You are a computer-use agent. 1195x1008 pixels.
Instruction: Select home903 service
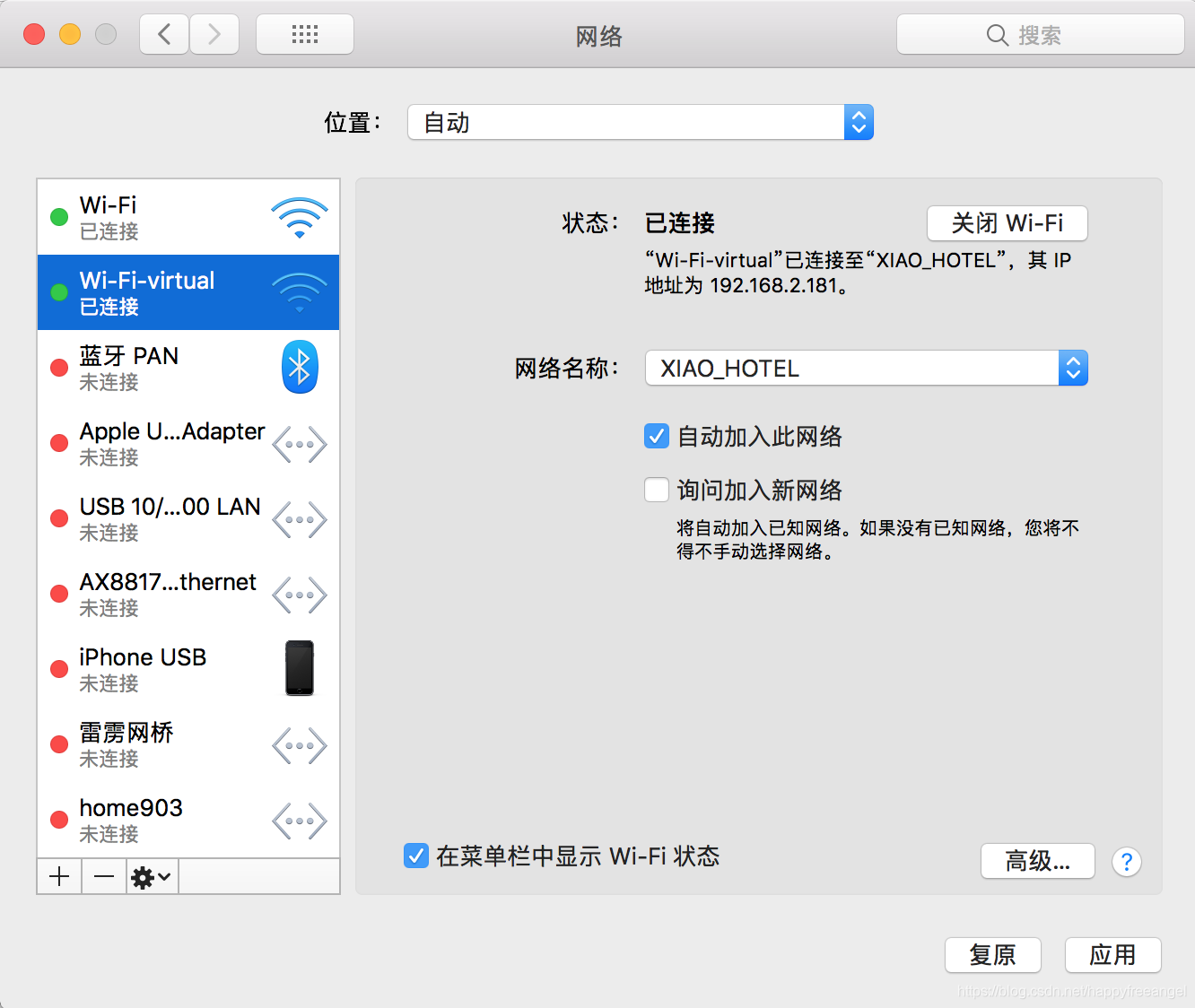click(188, 820)
